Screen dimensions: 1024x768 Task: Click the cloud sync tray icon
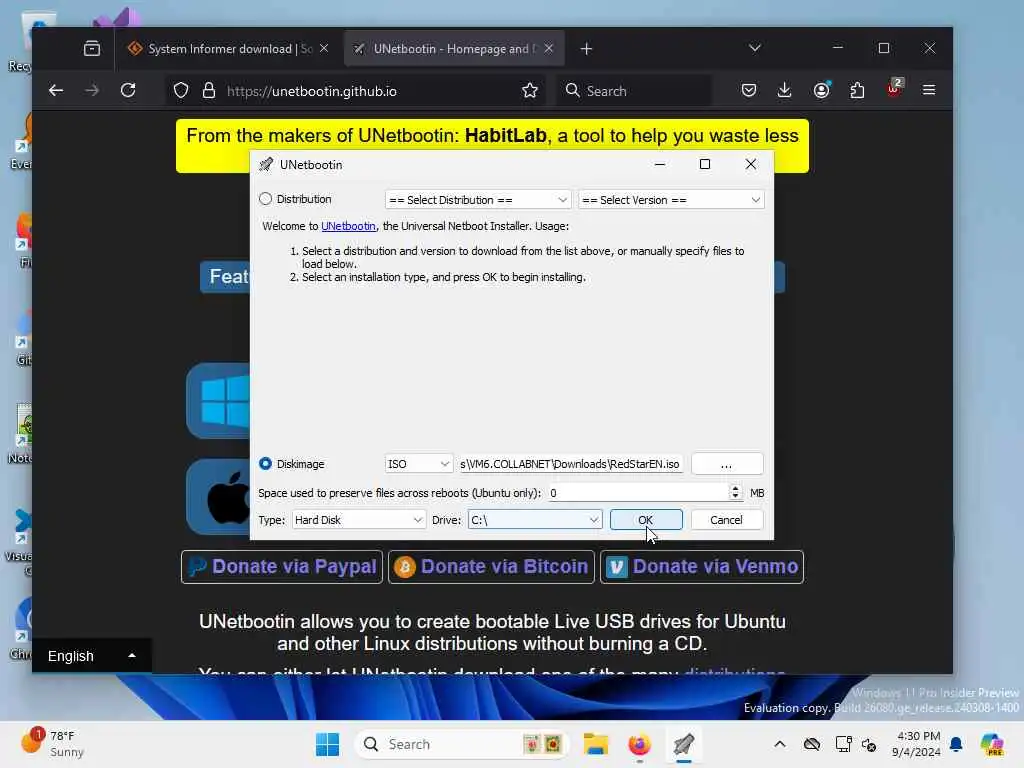tap(812, 744)
